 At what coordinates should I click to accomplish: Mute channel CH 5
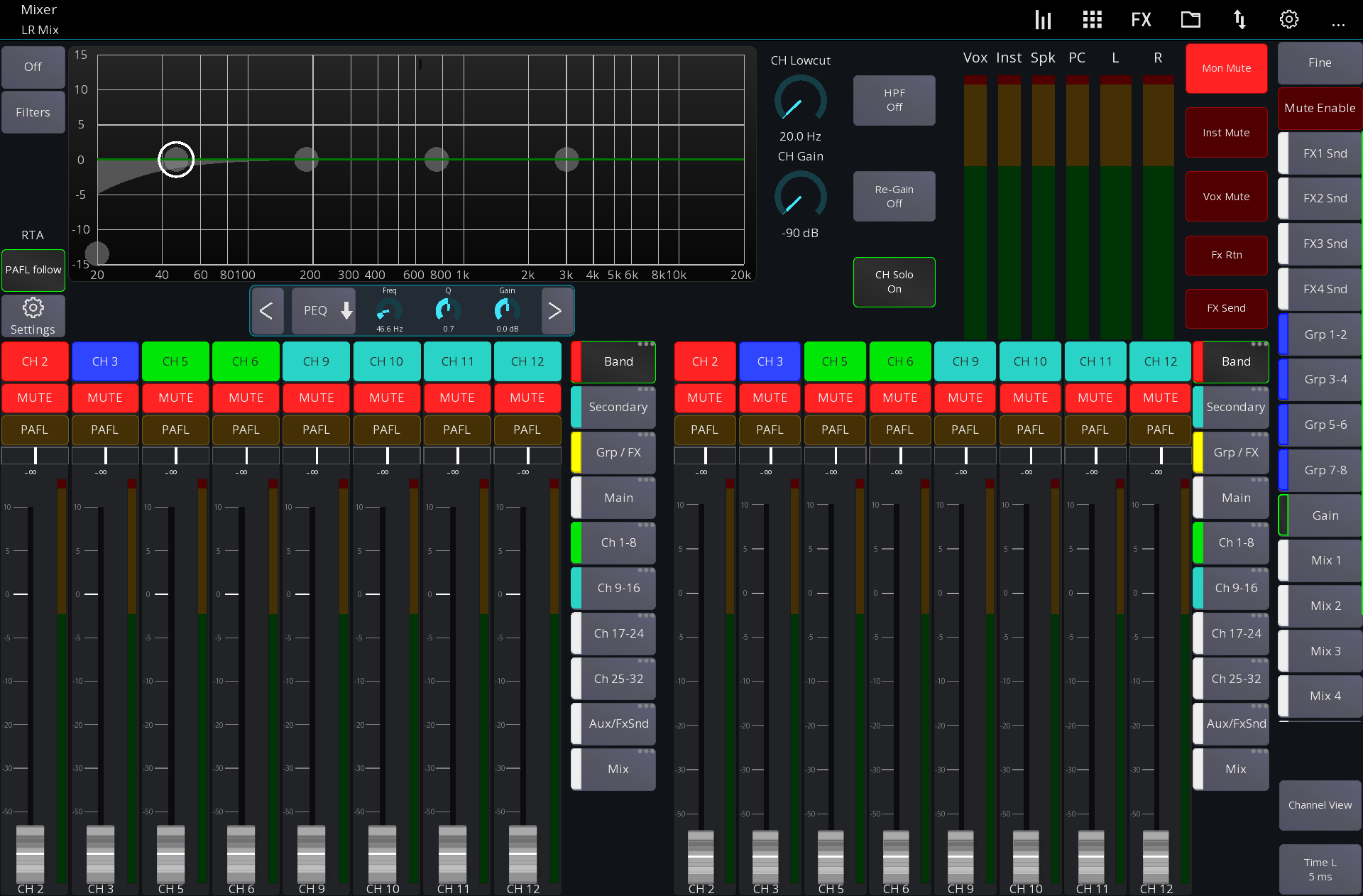(x=175, y=398)
